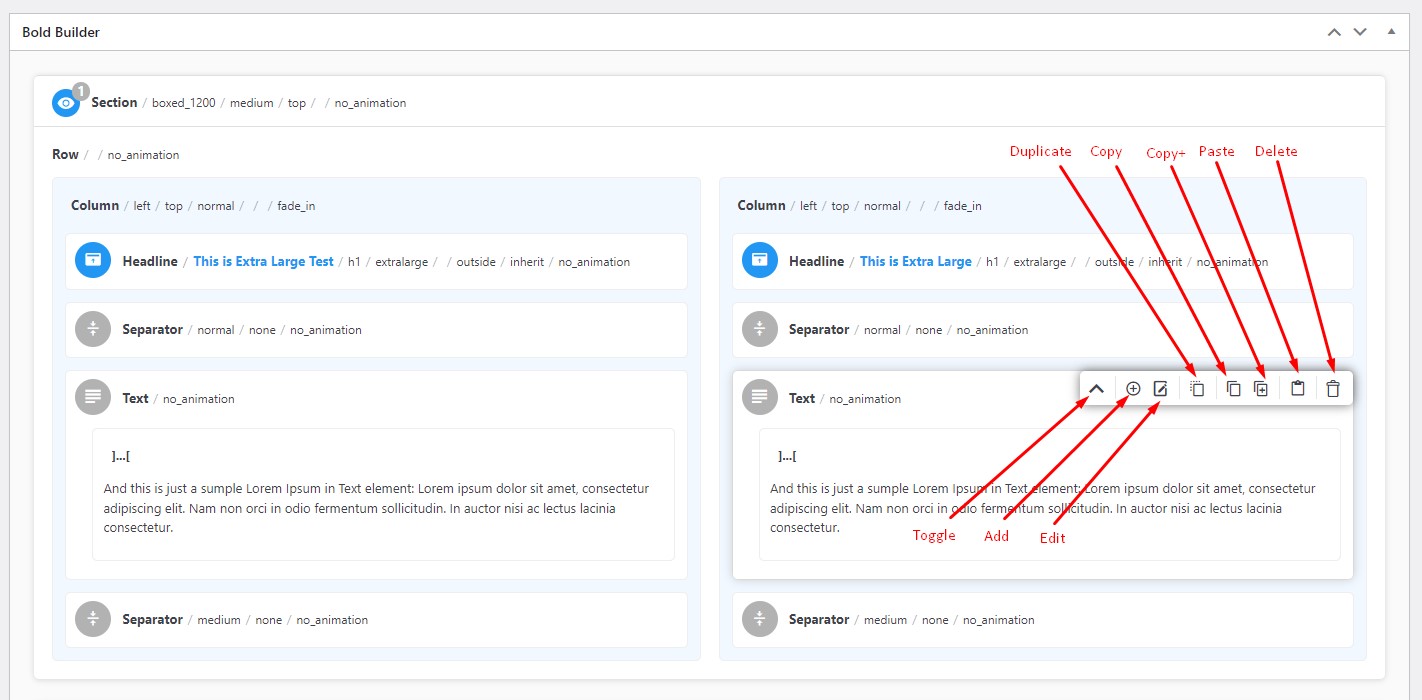Click right column Lorem Ipsum paragraph
The height and width of the screenshot is (700, 1422).
pos(1043,508)
